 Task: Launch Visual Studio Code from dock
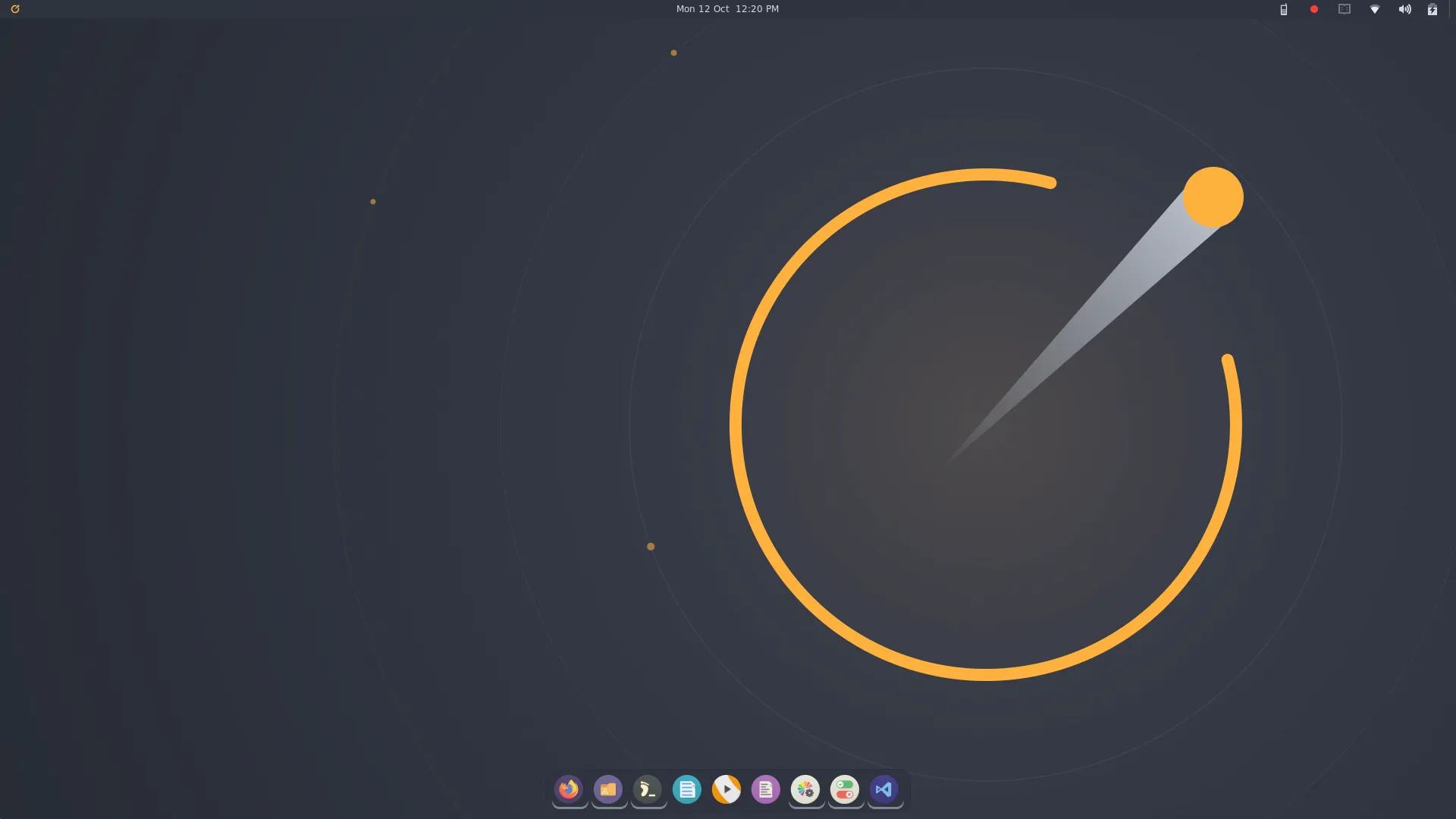pos(884,789)
